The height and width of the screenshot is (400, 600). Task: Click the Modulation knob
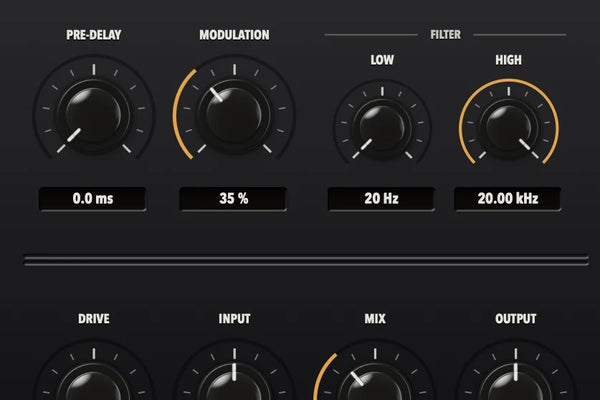(x=234, y=116)
